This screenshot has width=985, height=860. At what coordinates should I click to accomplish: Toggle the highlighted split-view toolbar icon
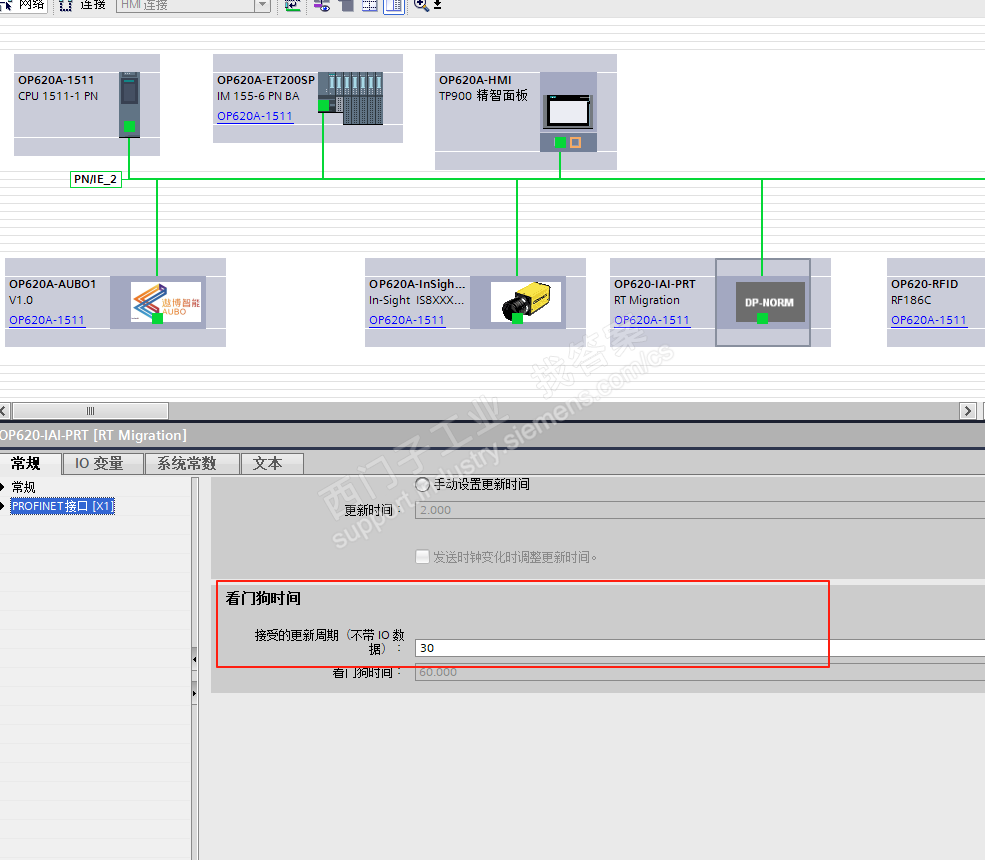[x=394, y=6]
